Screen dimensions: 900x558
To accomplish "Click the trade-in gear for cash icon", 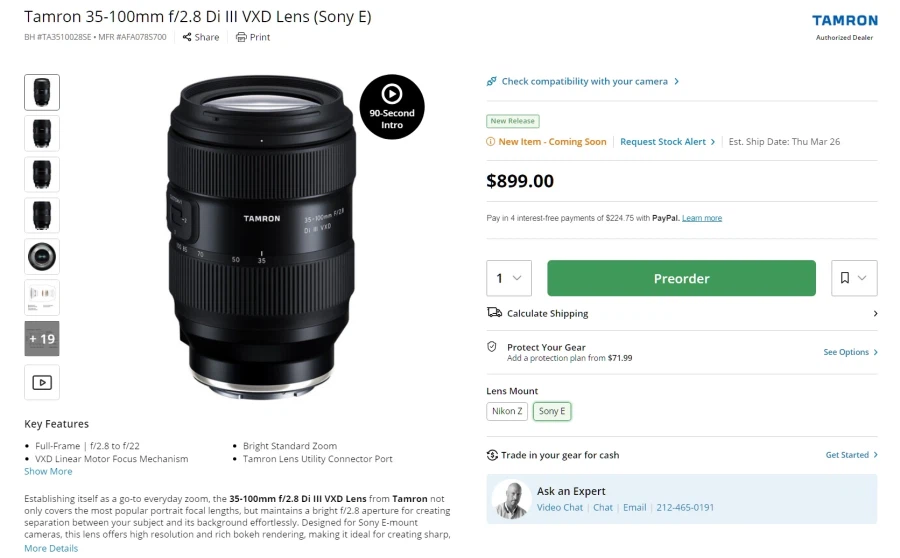I will pyautogui.click(x=492, y=455).
